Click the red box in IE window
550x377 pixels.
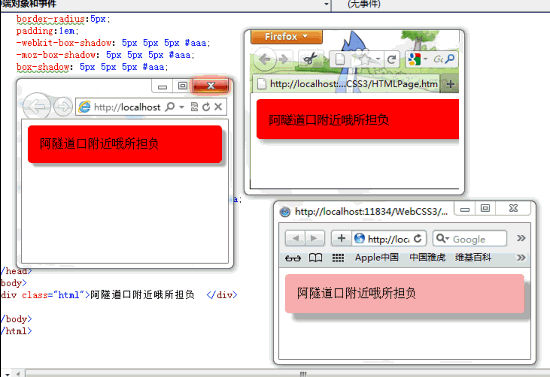coord(125,144)
